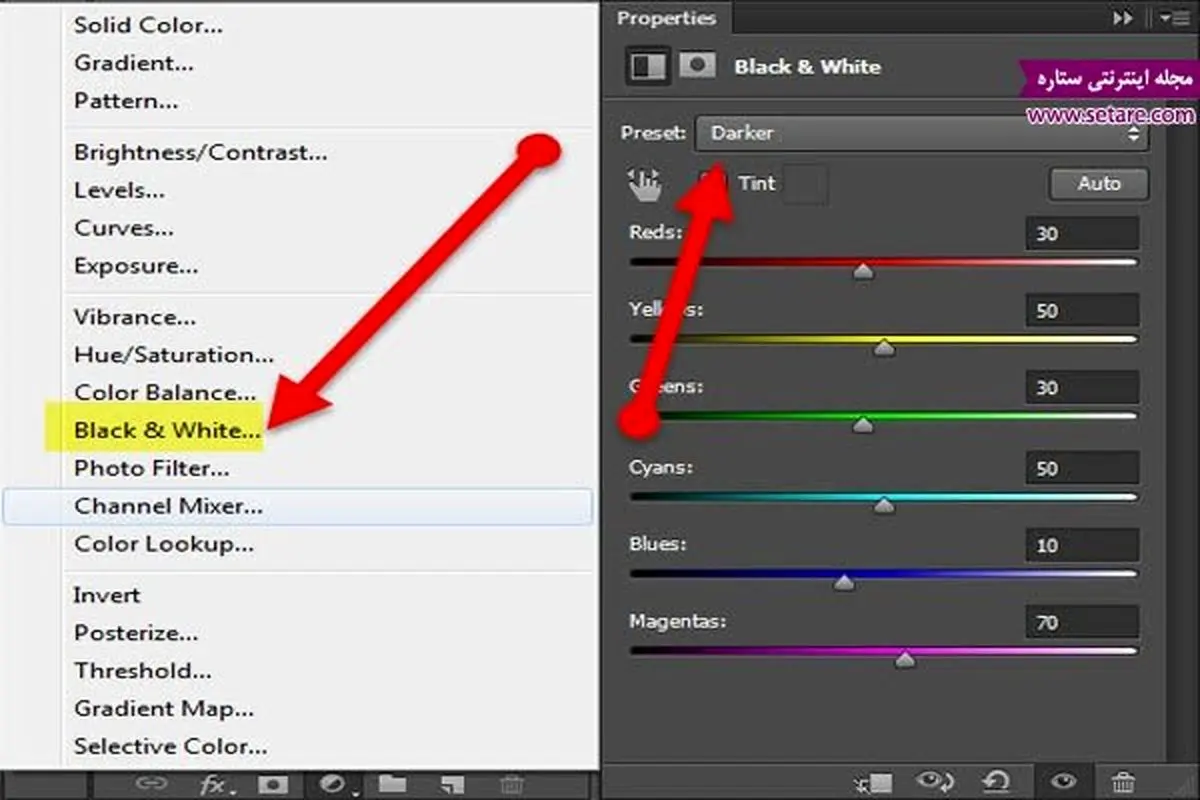Choose Black & White... from the menu

click(x=167, y=431)
